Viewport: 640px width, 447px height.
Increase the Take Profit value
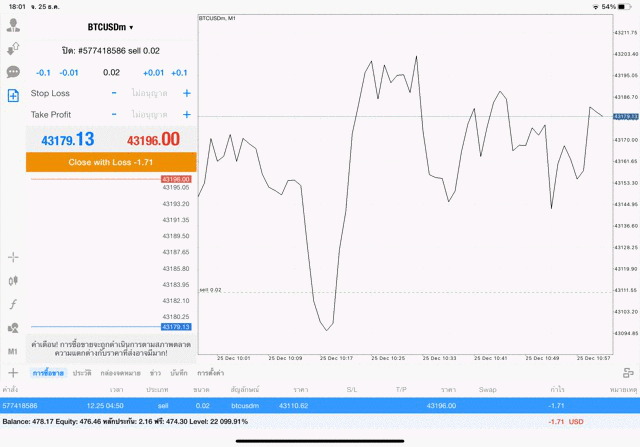pos(186,115)
